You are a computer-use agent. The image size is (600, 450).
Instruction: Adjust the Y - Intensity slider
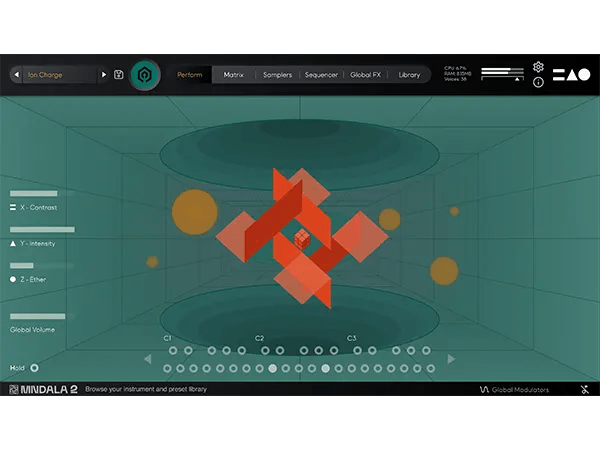42,229
